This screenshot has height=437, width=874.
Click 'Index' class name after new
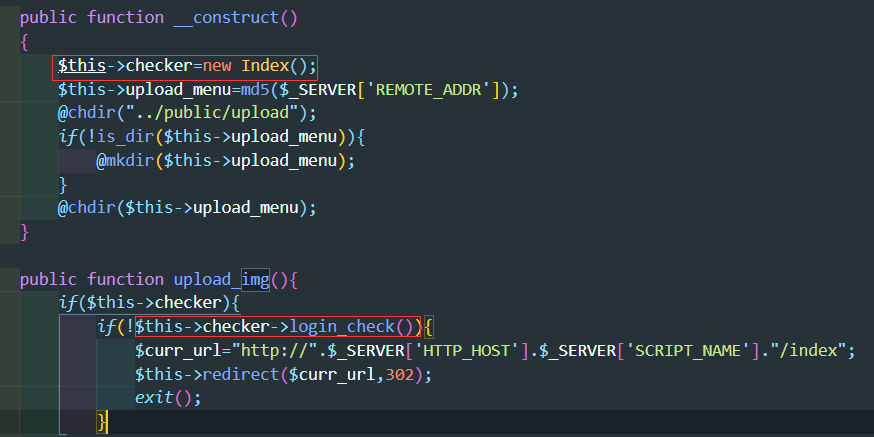pyautogui.click(x=265, y=66)
